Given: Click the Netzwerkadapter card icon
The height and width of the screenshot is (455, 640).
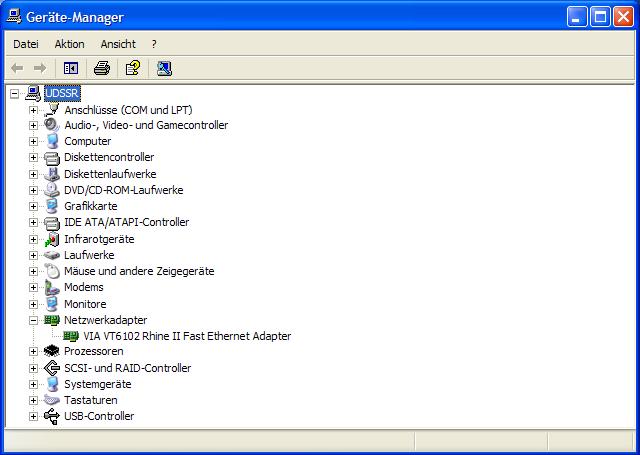Looking at the screenshot, I should coord(52,320).
